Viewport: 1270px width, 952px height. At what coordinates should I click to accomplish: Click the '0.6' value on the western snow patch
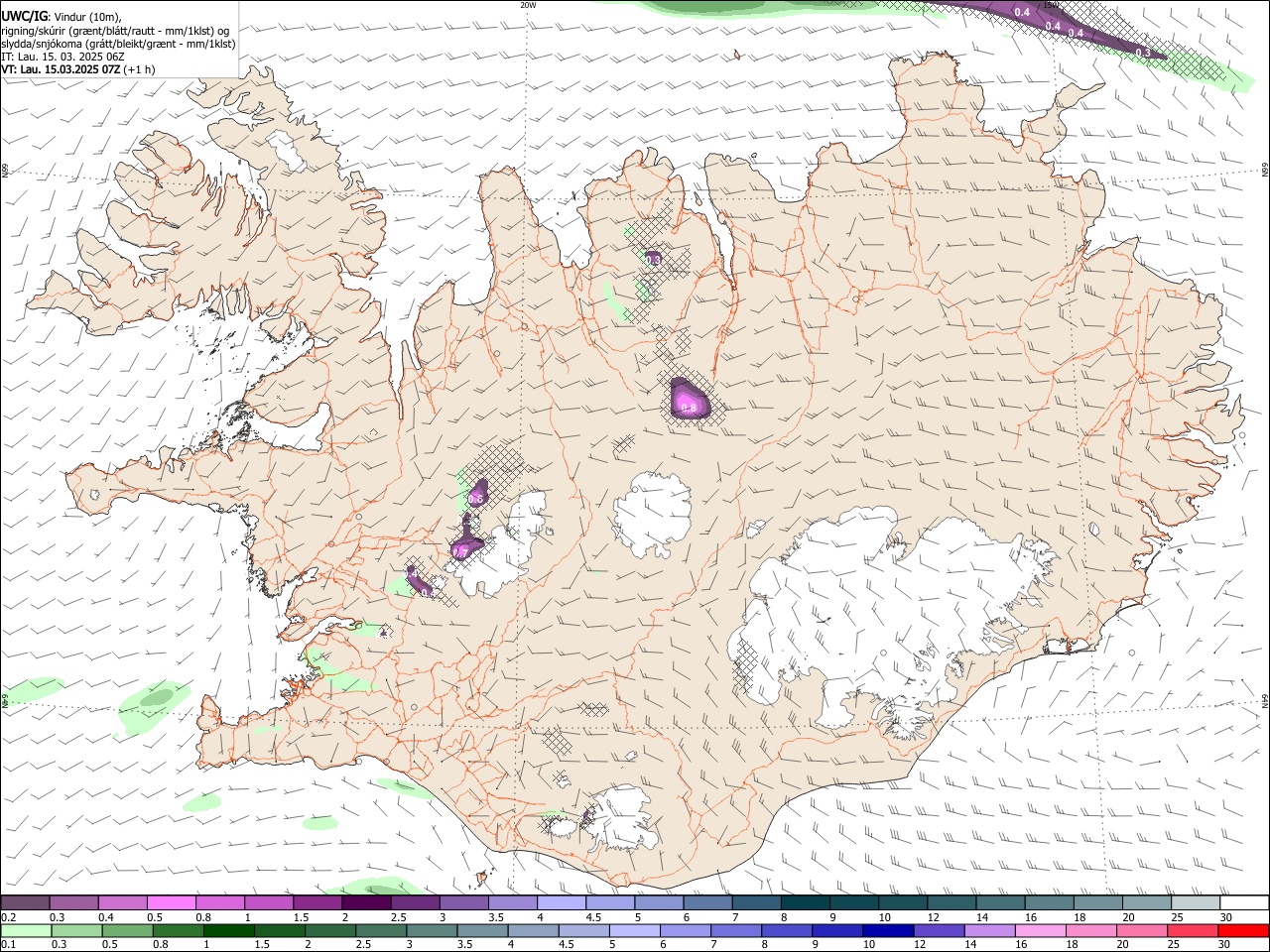pyautogui.click(x=475, y=499)
